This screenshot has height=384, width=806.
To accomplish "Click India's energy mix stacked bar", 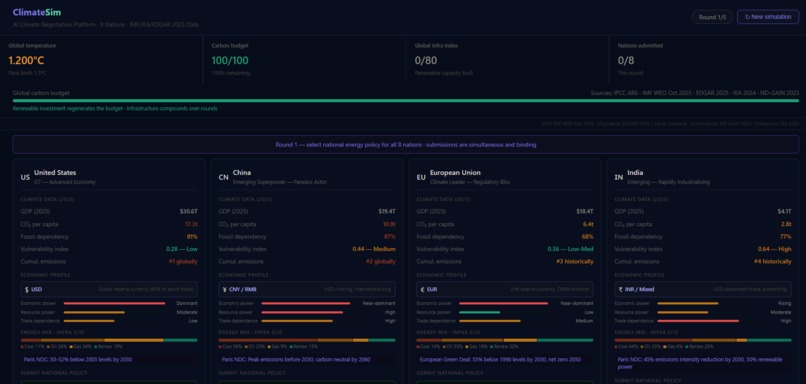I will point(703,340).
